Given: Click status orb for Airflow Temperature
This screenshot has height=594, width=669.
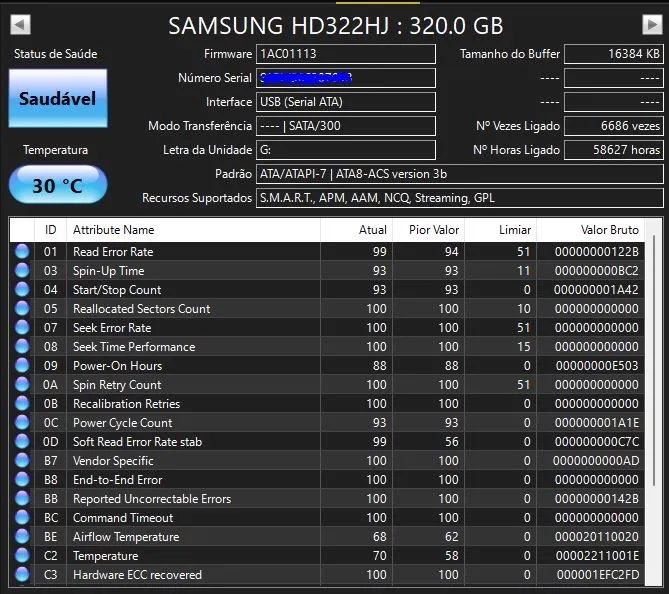Looking at the screenshot, I should click(x=22, y=536).
